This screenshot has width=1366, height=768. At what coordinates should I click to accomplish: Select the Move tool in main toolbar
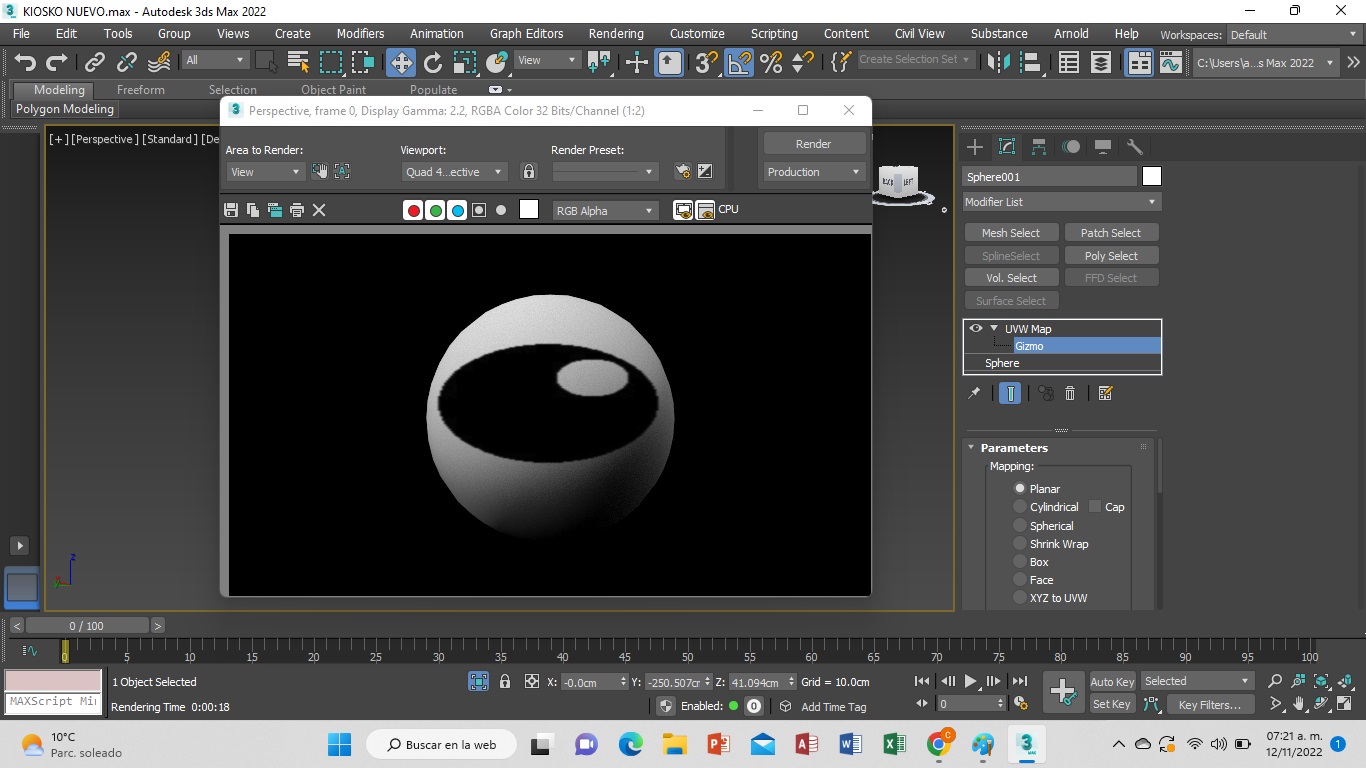[401, 62]
